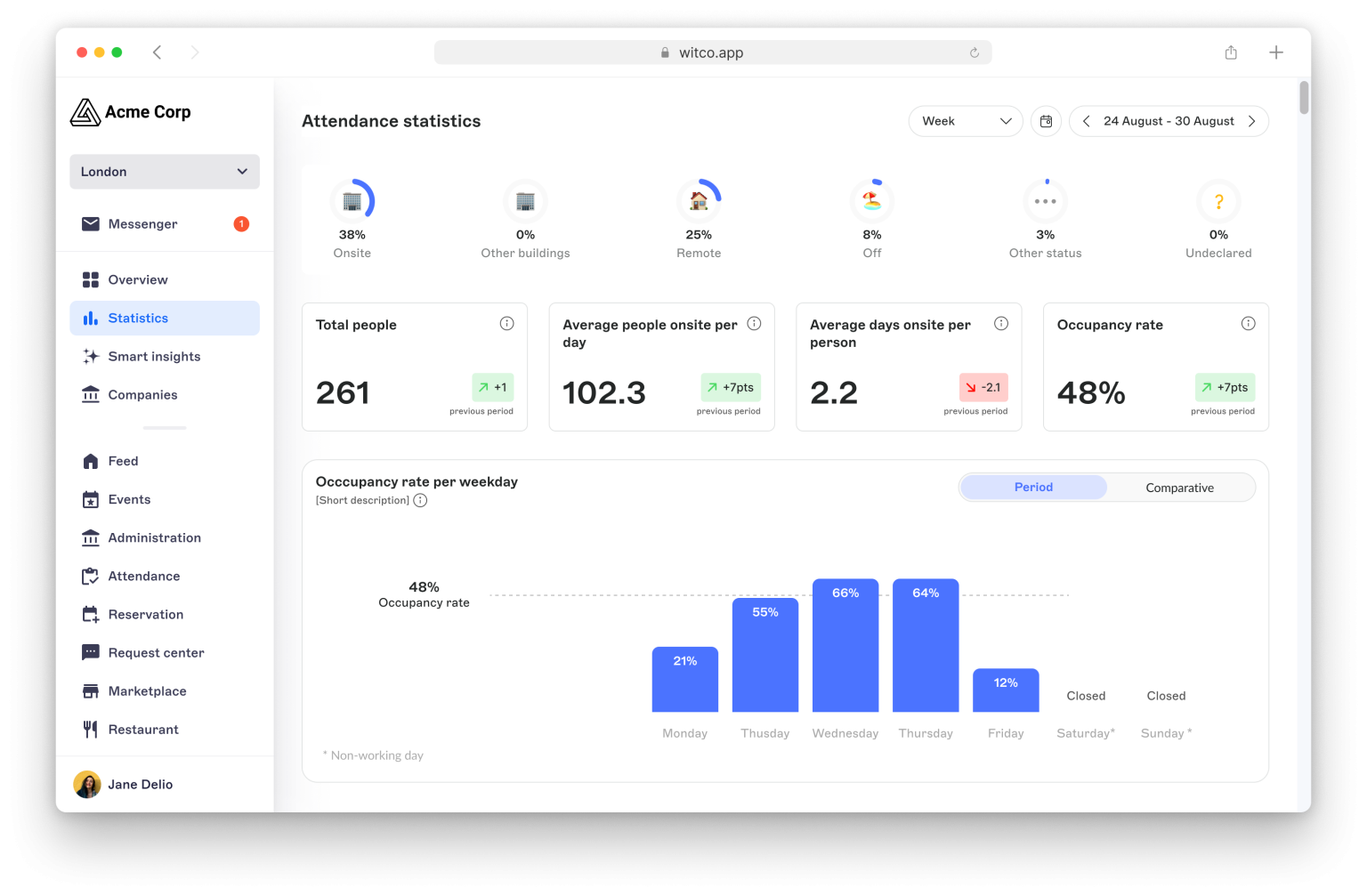Expand the Week selector dropdown
Viewport: 1367px width, 896px height.
pyautogui.click(x=965, y=121)
